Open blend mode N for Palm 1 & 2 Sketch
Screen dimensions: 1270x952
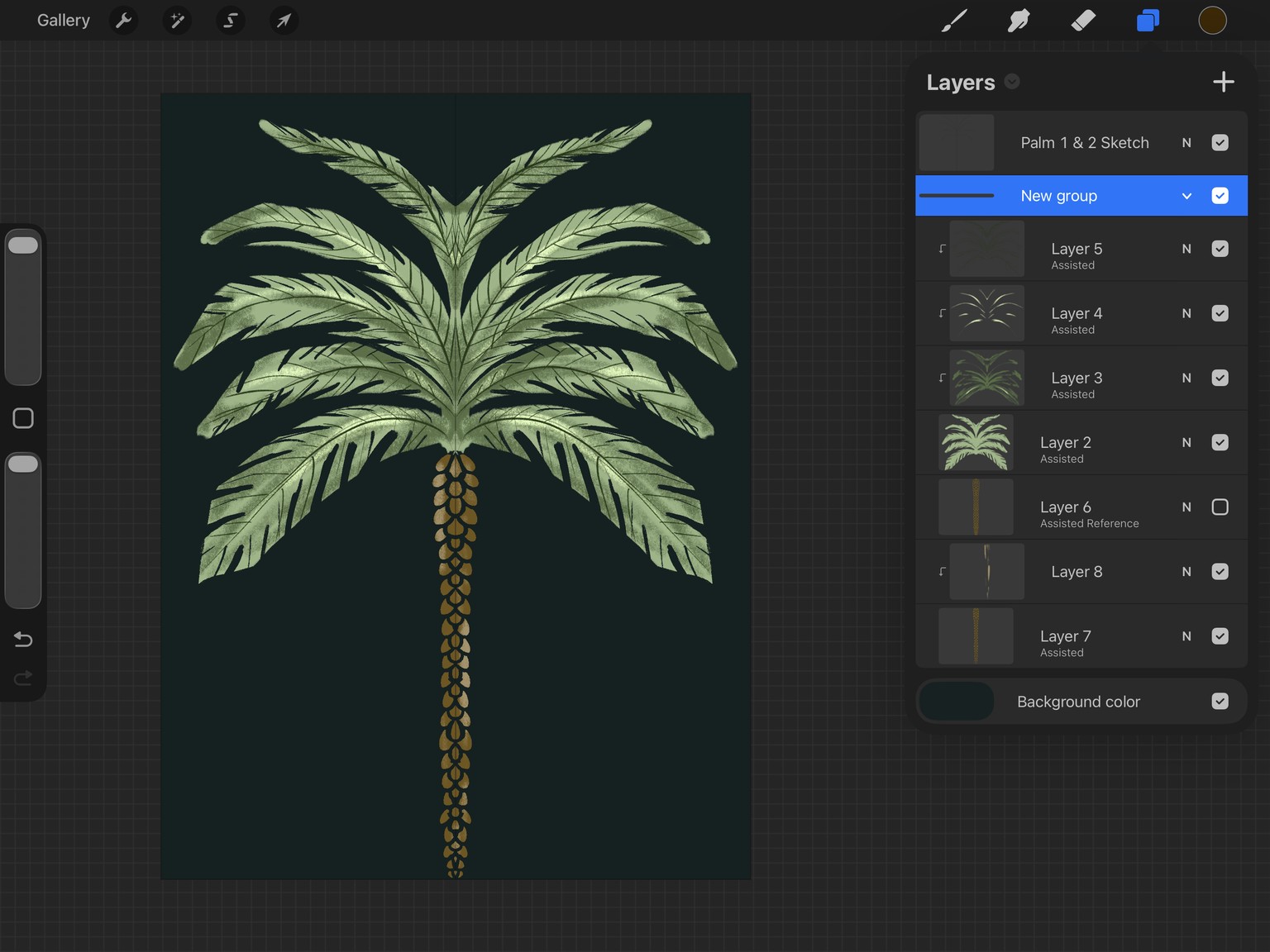click(1186, 143)
